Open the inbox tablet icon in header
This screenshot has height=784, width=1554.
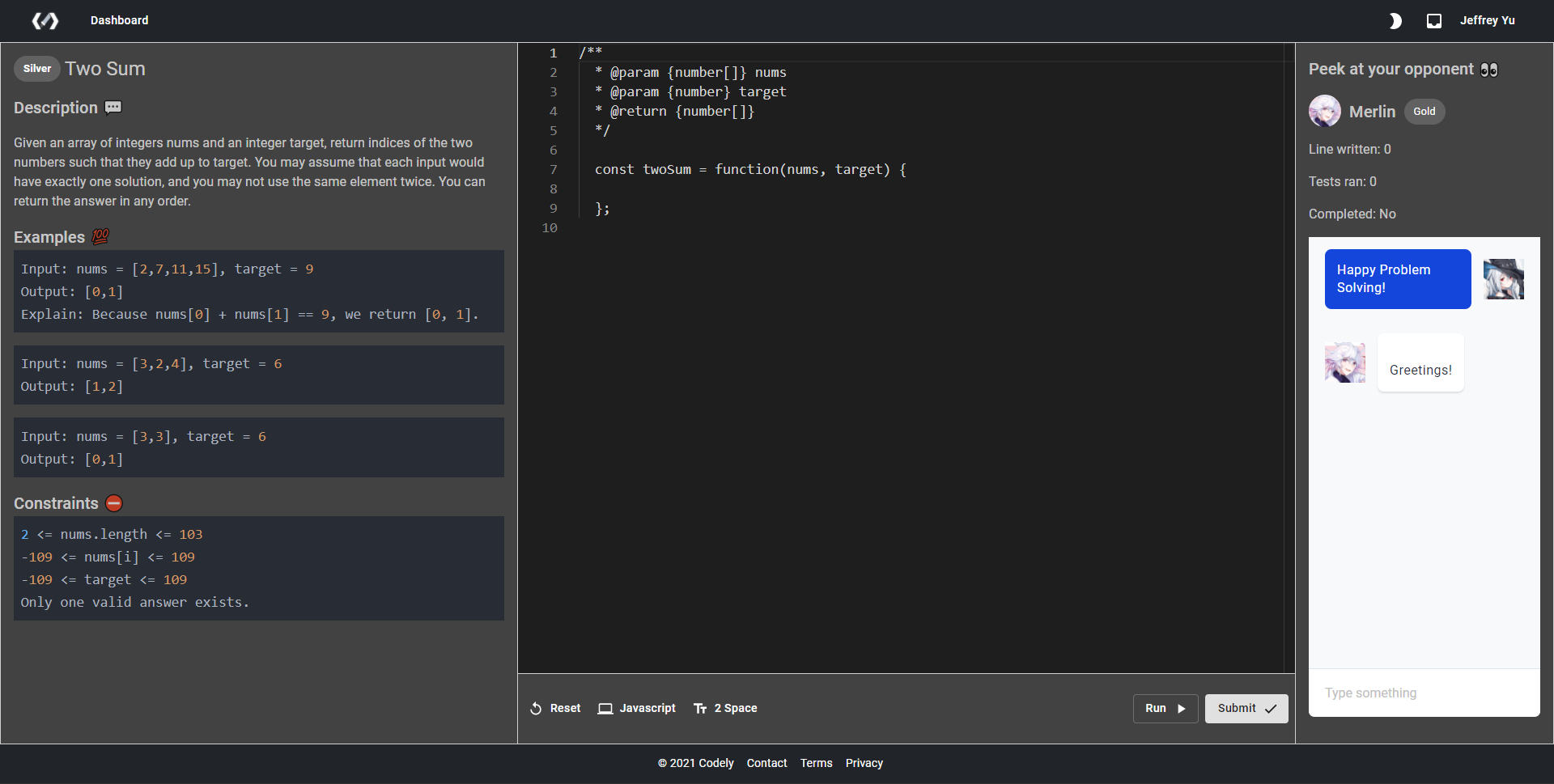pos(1434,21)
